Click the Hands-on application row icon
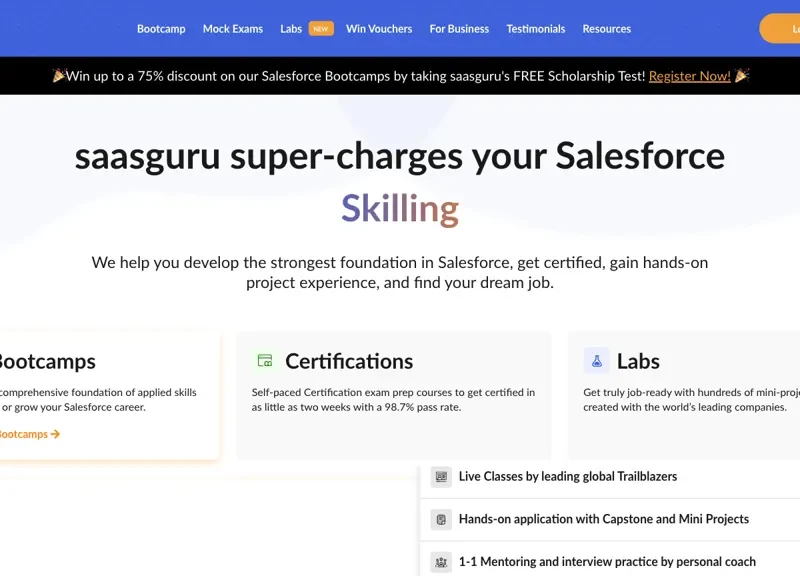Viewport: 800px width, 576px height. [x=441, y=520]
